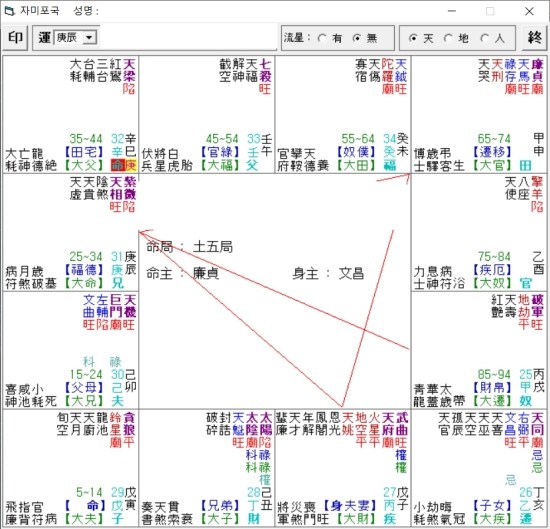The height and width of the screenshot is (529, 550).
Task: Click the 子女 palace label
Action: (492, 505)
